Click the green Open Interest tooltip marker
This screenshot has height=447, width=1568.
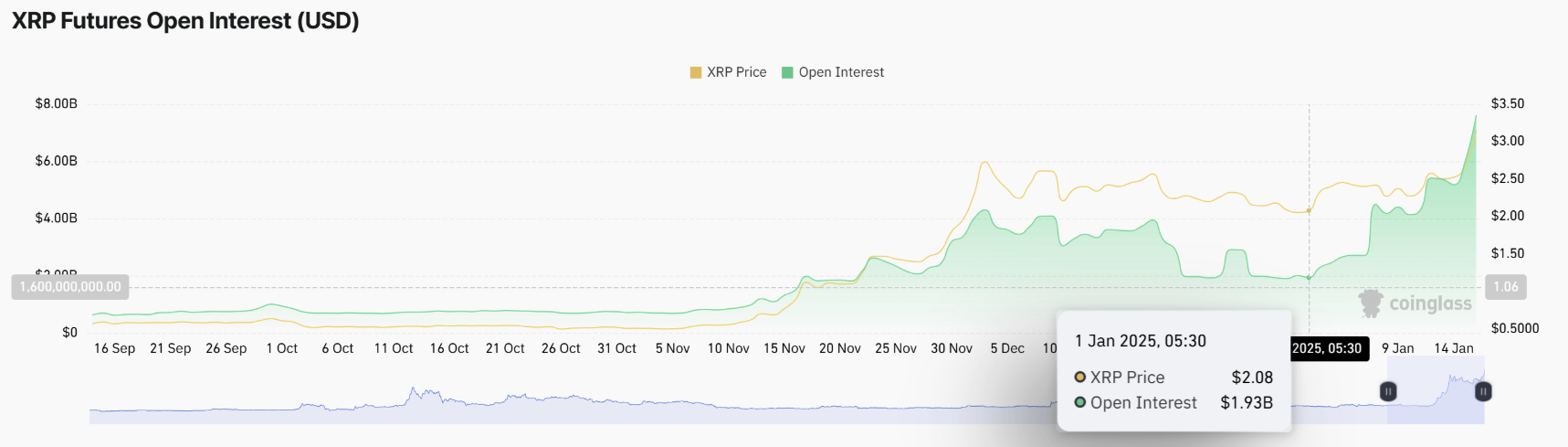point(1080,402)
